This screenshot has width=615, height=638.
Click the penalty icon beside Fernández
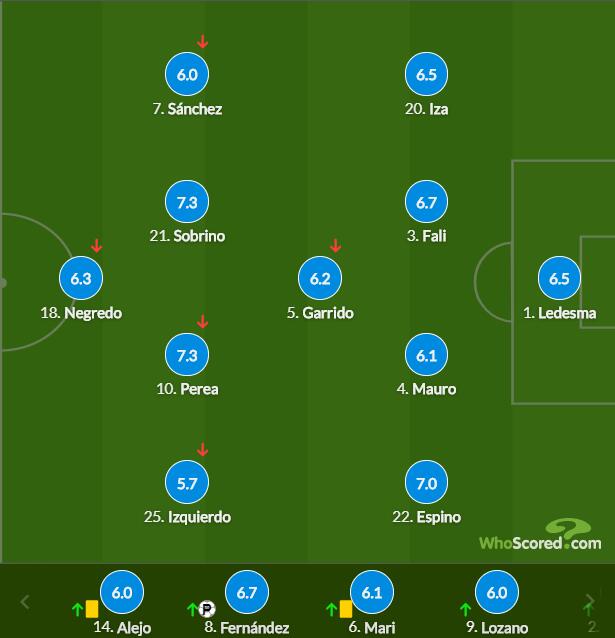[x=207, y=608]
